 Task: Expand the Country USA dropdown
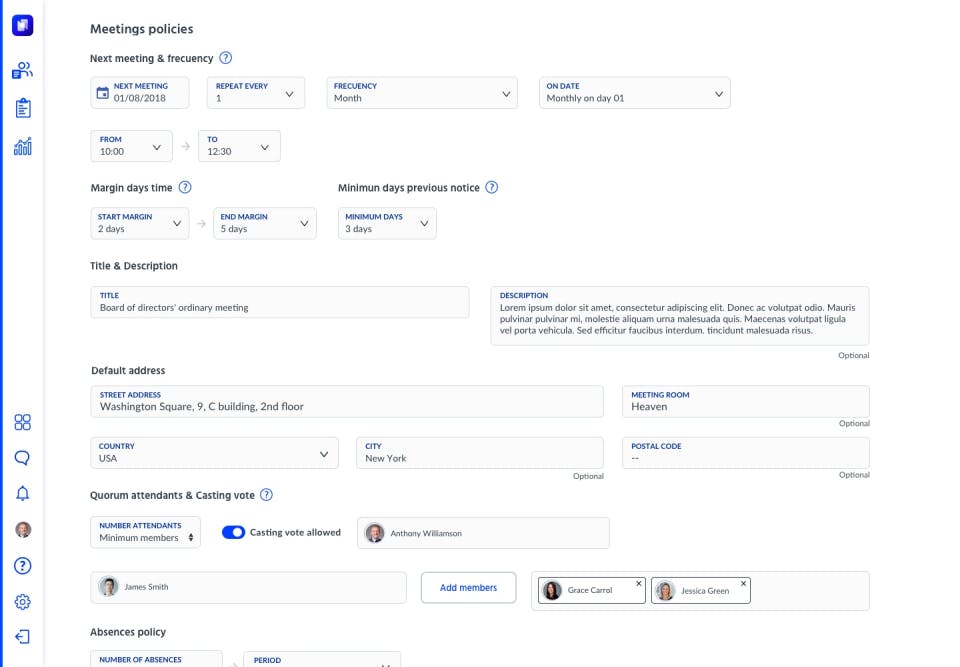214,453
